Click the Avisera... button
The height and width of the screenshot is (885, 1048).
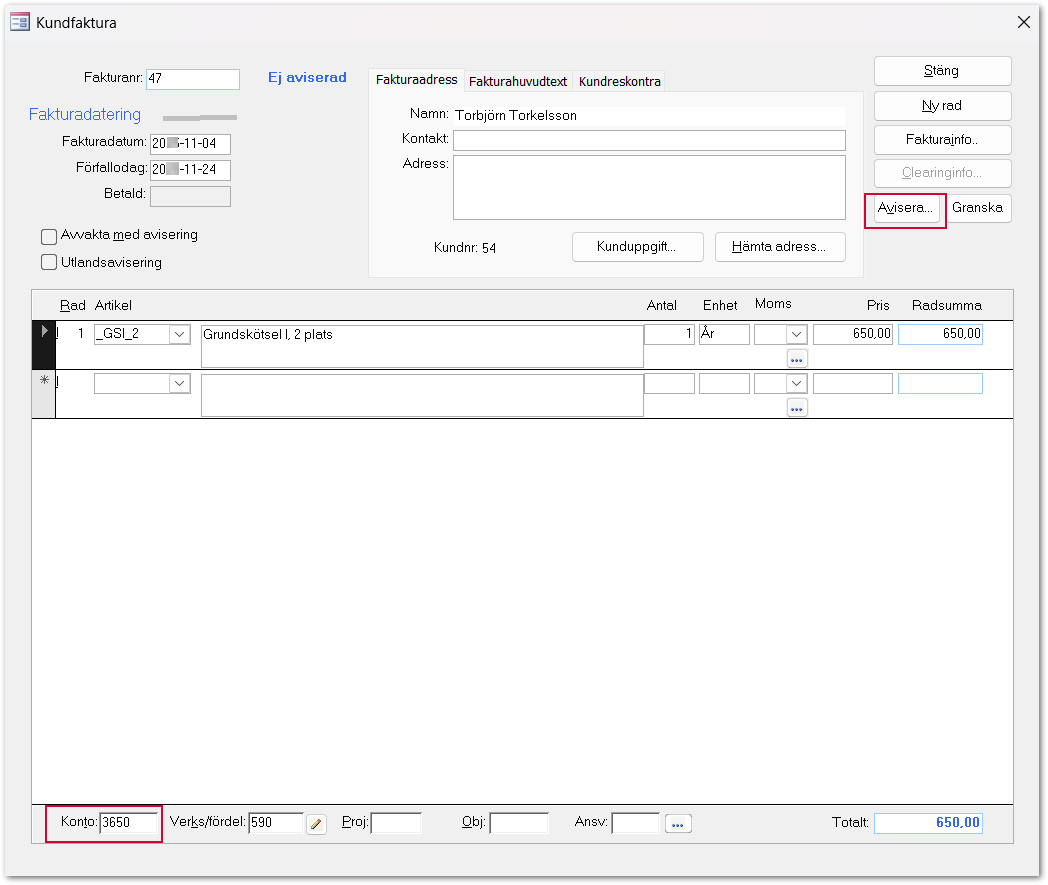(x=906, y=209)
